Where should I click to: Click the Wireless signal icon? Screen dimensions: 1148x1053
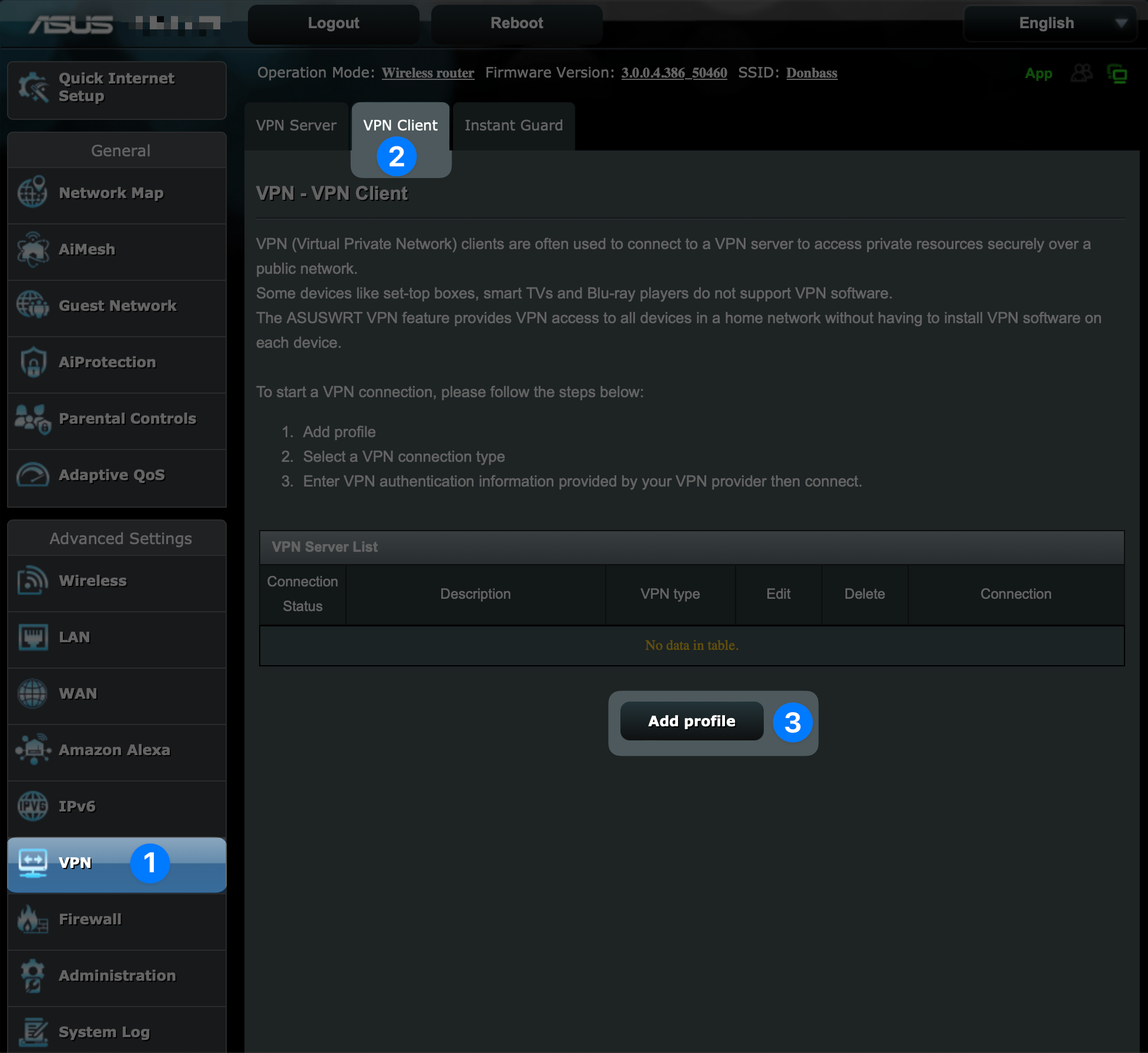32,581
